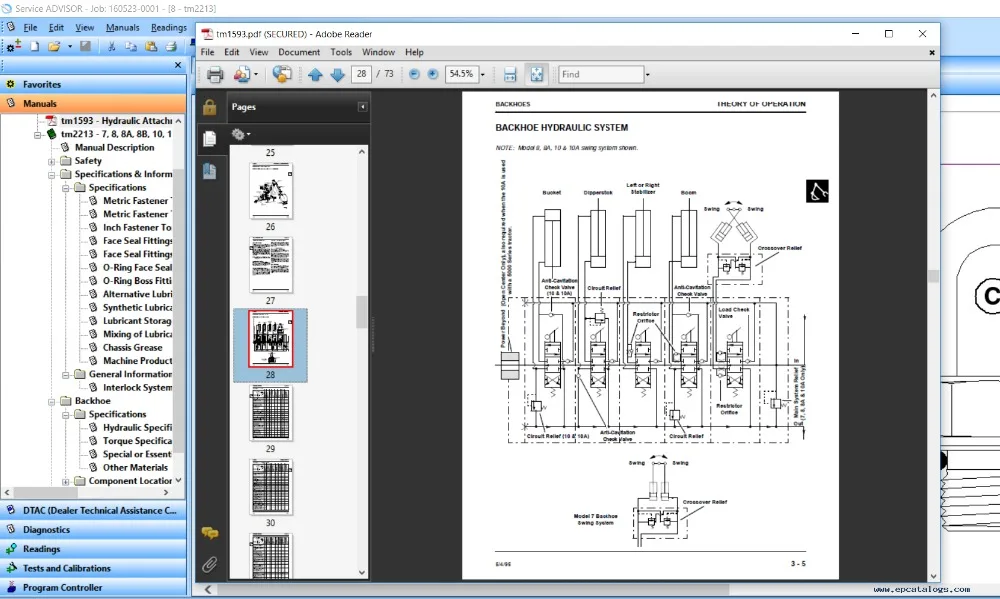Click the print icon in Adobe Reader toolbar

tap(215, 75)
